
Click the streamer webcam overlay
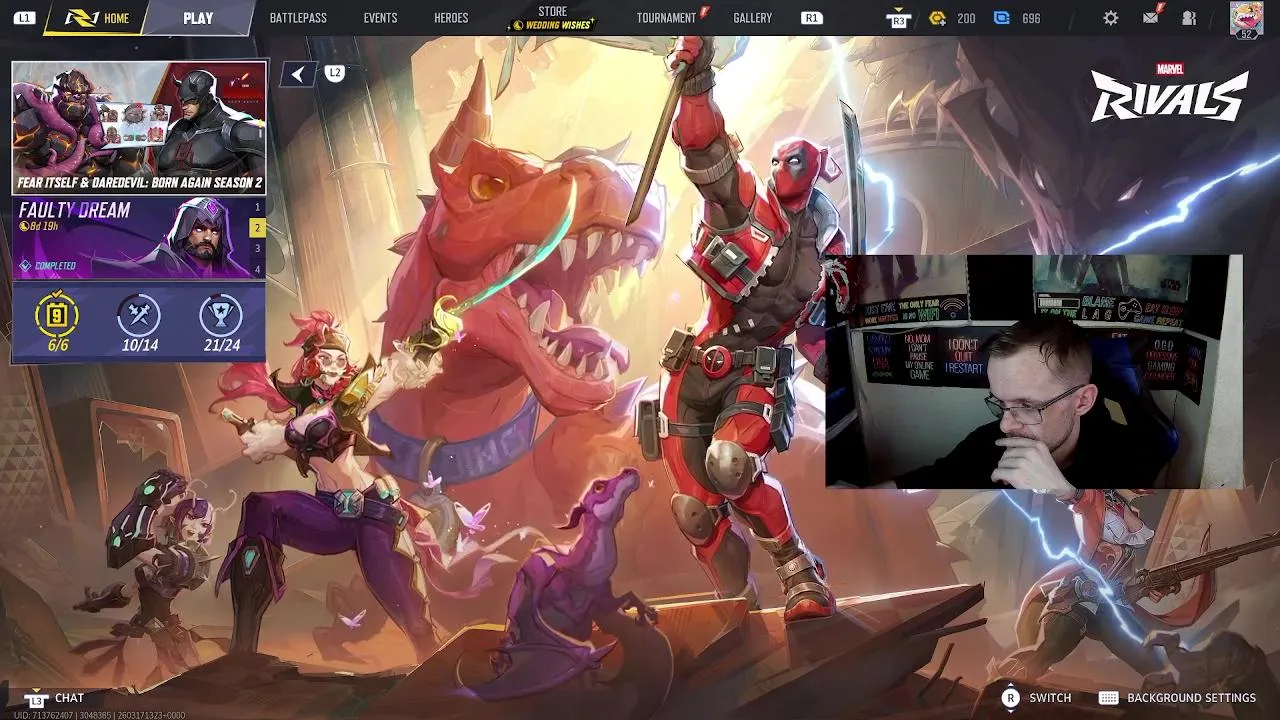pos(1034,372)
